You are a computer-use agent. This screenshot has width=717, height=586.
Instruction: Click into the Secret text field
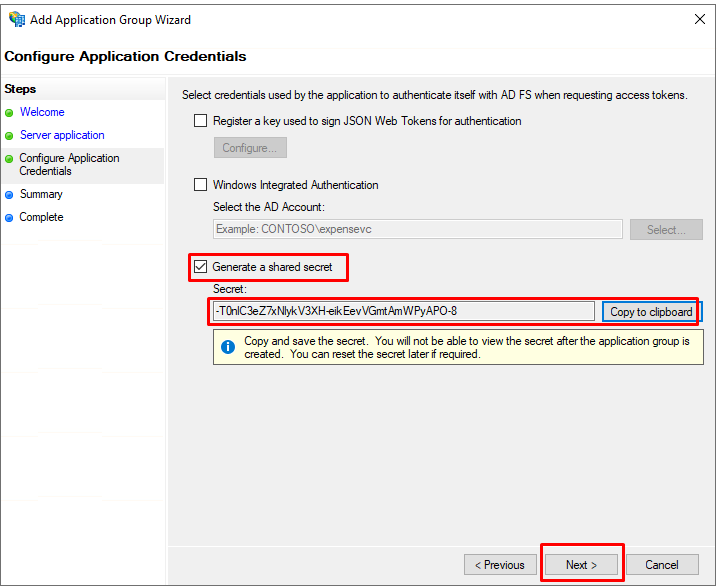click(x=404, y=311)
